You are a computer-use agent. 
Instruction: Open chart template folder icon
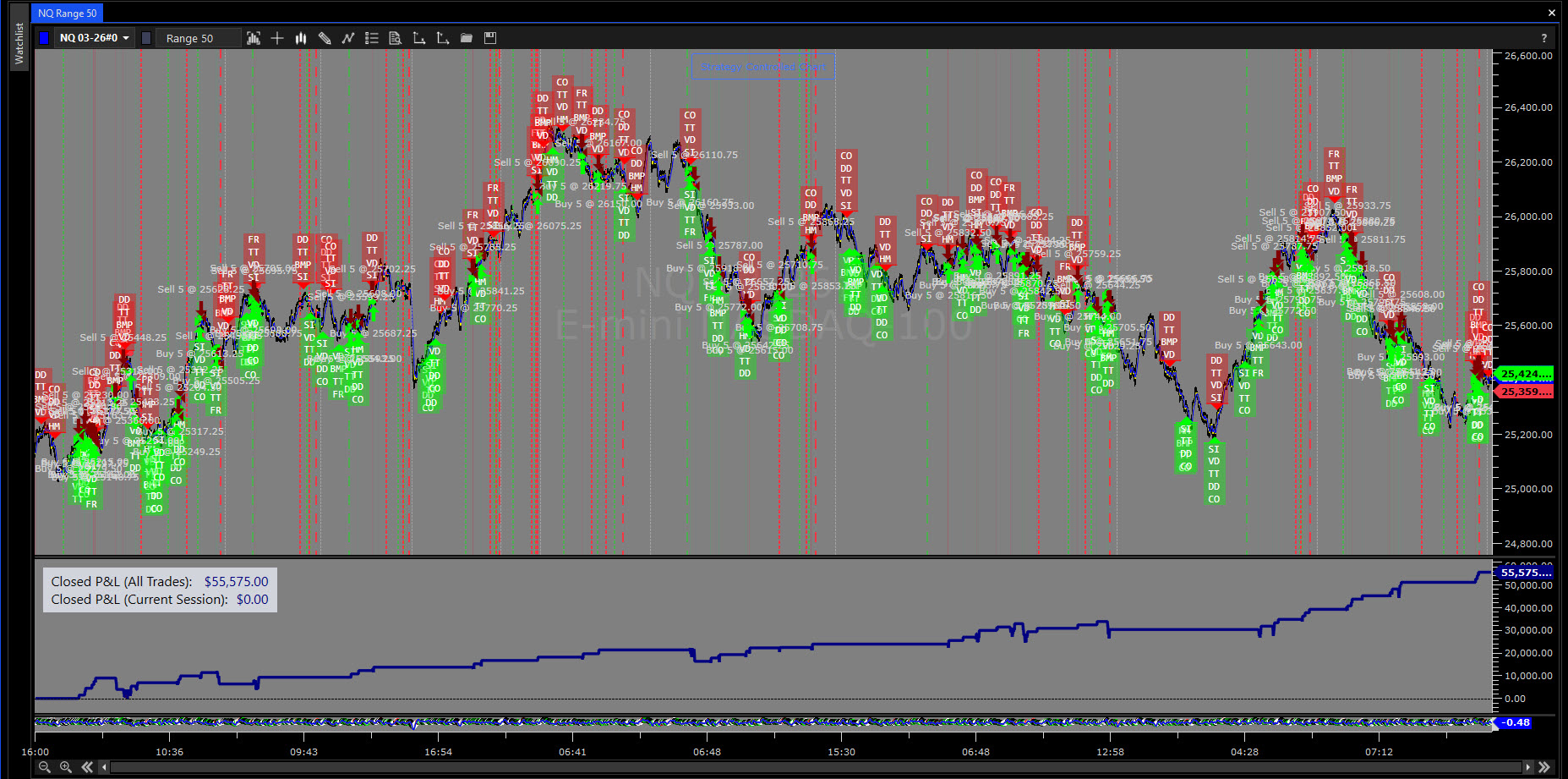coord(467,38)
